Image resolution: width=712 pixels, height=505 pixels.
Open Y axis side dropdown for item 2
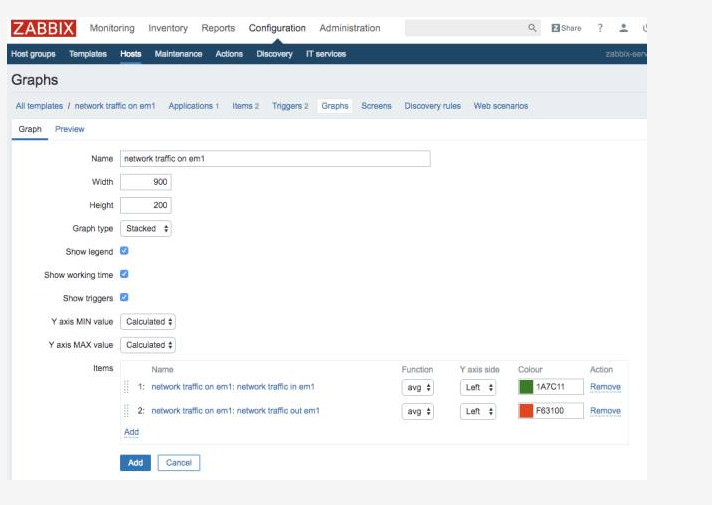pyautogui.click(x=478, y=411)
